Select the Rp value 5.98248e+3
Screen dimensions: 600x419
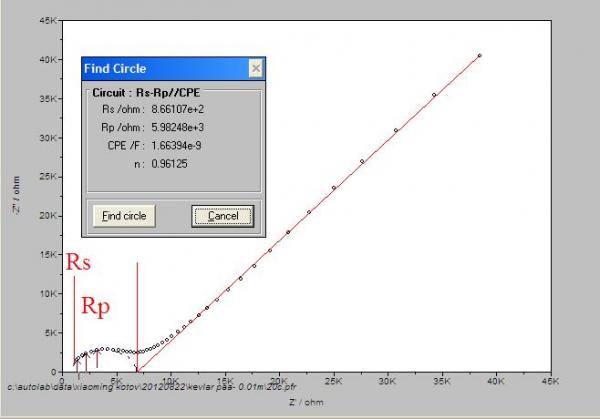tap(178, 127)
